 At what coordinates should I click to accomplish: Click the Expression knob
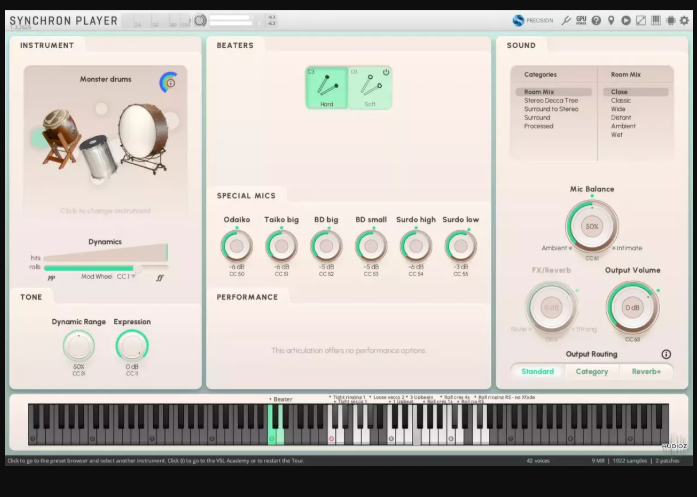point(132,346)
